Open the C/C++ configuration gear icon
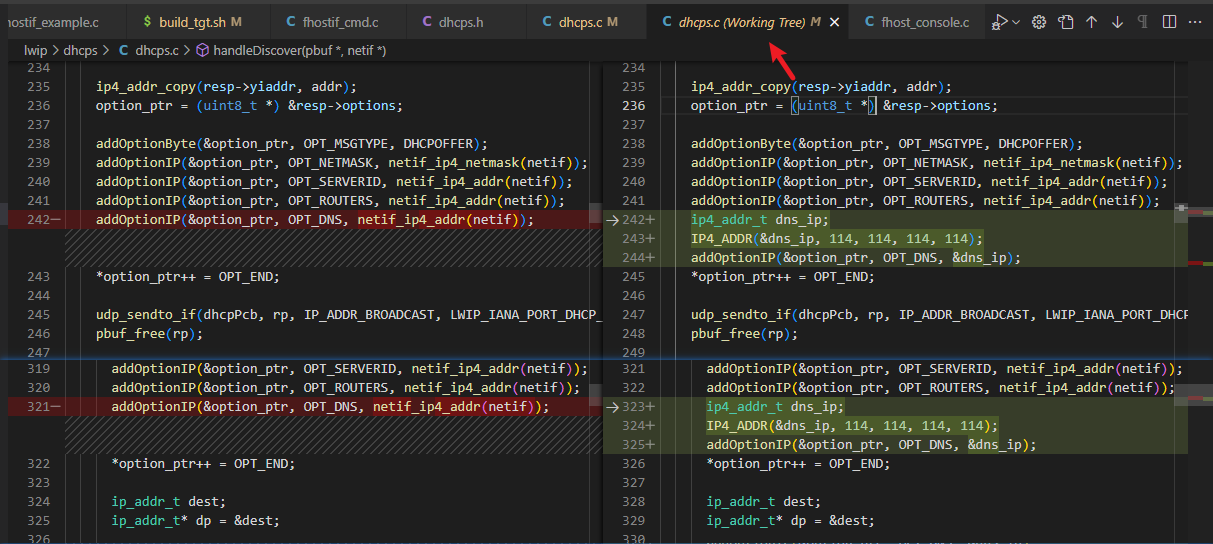The height and width of the screenshot is (544, 1213). [x=1039, y=22]
